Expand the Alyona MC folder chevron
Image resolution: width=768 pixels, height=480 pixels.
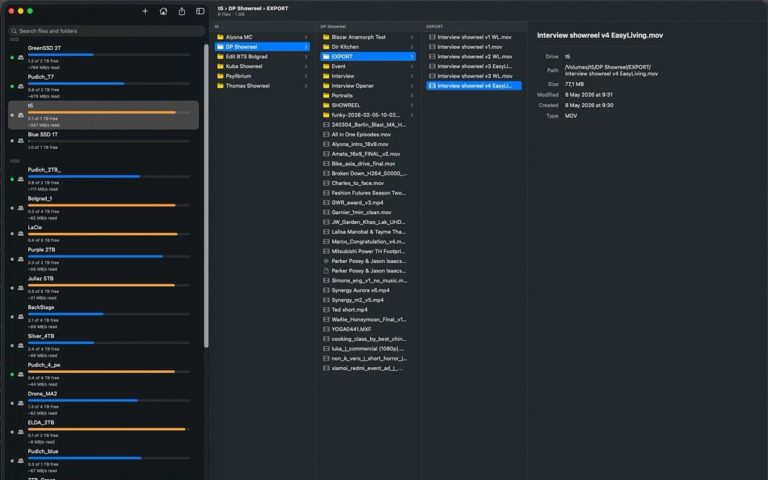[x=306, y=37]
